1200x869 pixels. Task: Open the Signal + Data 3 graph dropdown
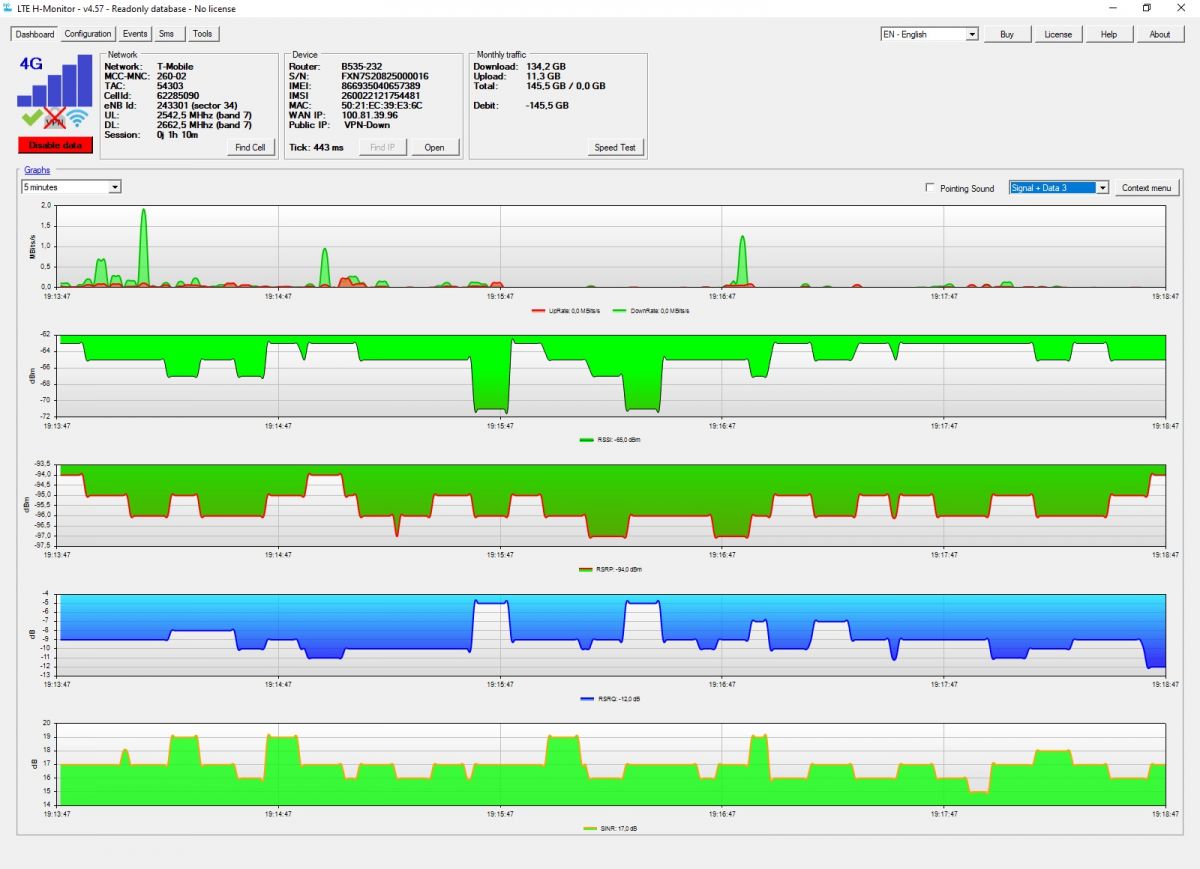pyautogui.click(x=1059, y=187)
